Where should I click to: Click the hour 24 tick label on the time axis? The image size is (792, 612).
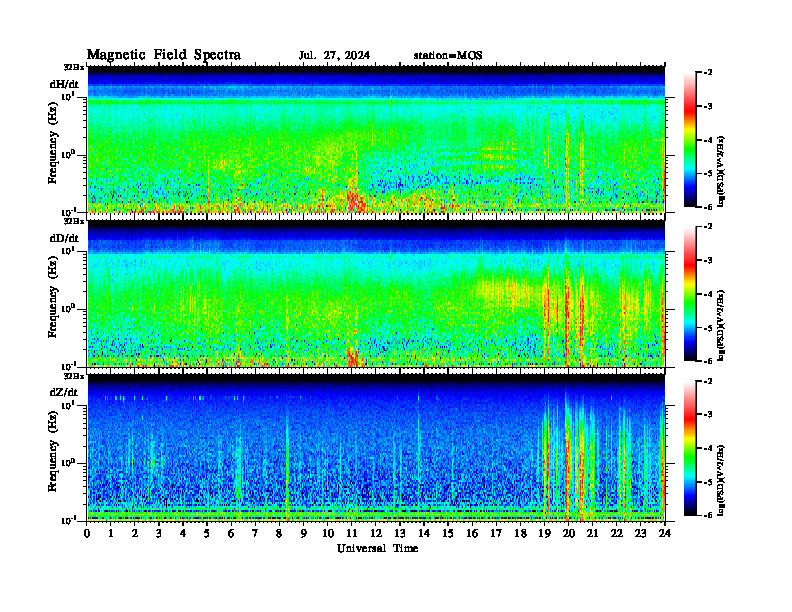coord(665,534)
